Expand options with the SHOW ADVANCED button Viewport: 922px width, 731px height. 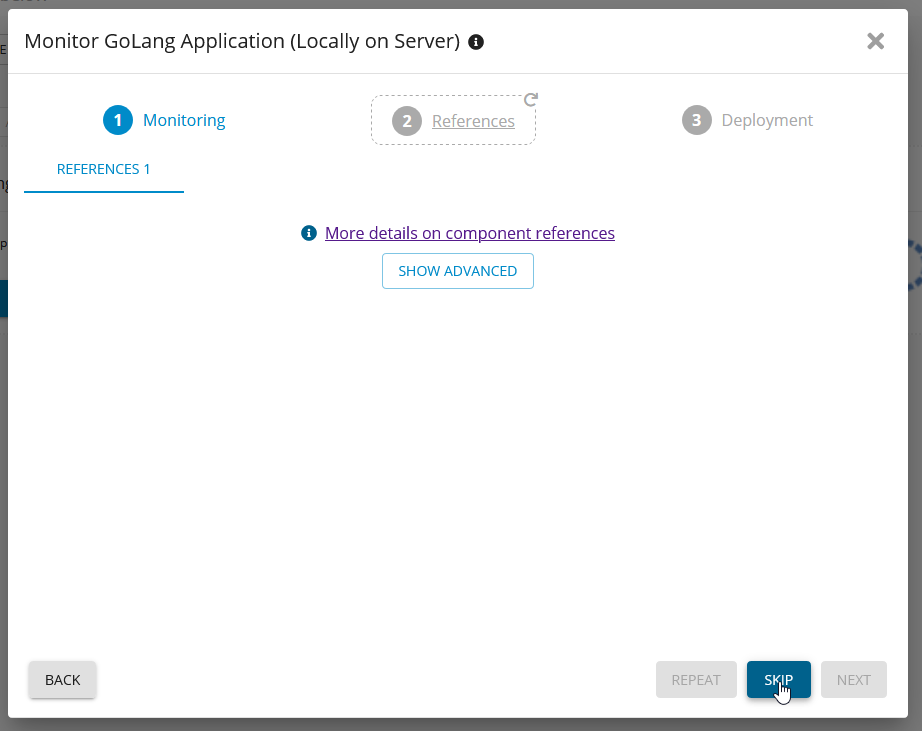pyautogui.click(x=458, y=271)
